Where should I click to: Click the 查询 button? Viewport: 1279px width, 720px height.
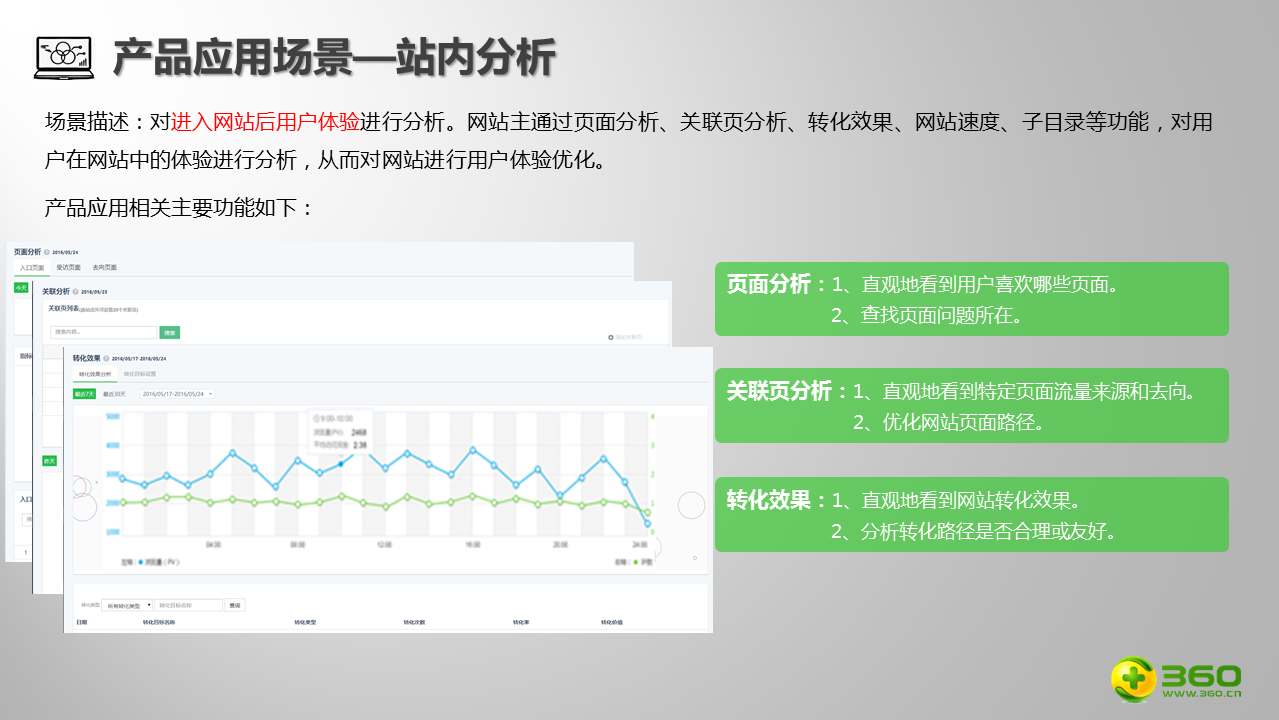(x=234, y=605)
